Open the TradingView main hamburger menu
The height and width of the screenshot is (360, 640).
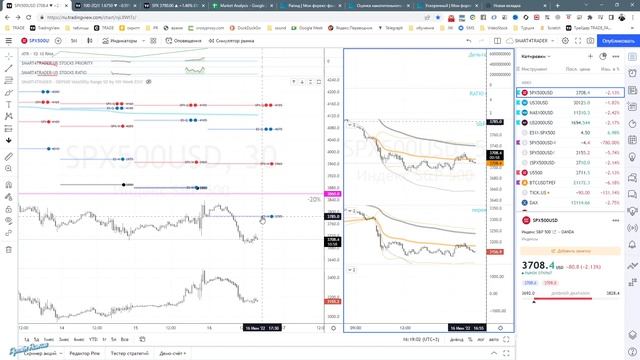(9, 41)
